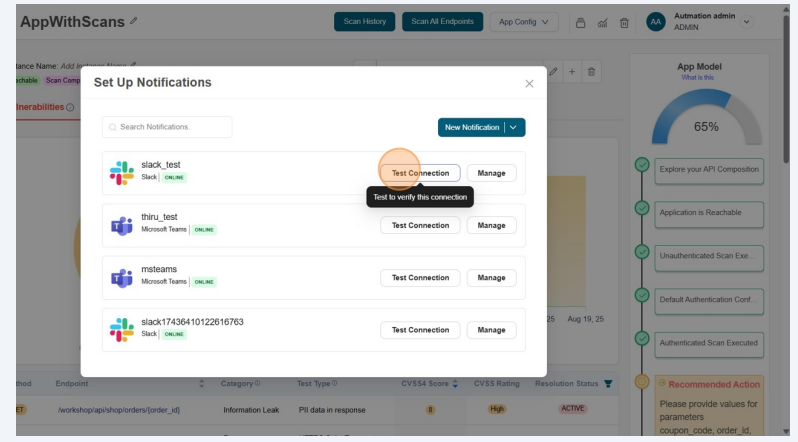Manage the slack17436410122616763 notification

click(491, 330)
